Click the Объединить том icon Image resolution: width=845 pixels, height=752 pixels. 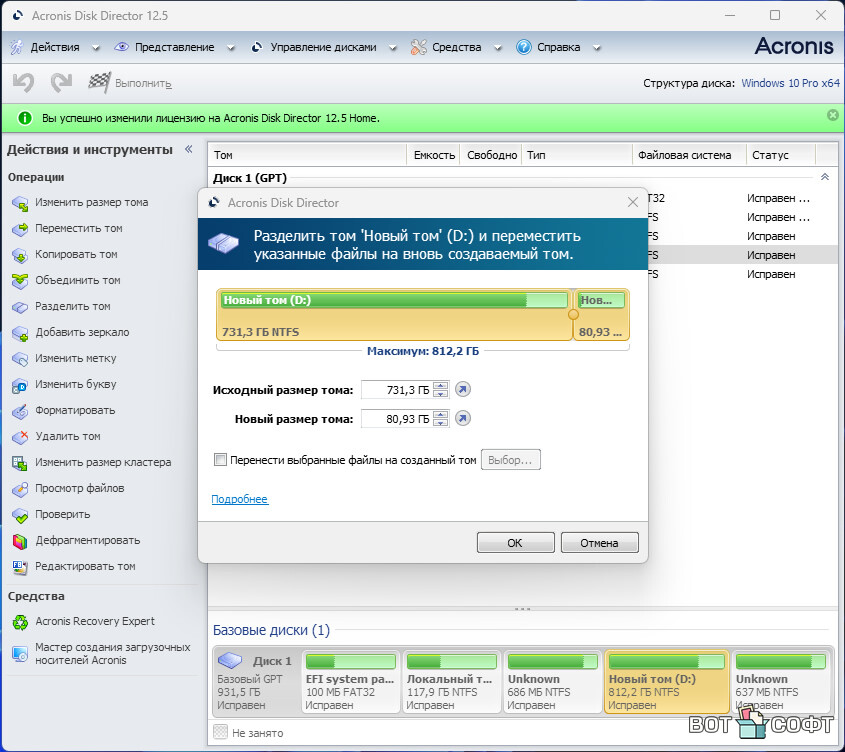[20, 280]
